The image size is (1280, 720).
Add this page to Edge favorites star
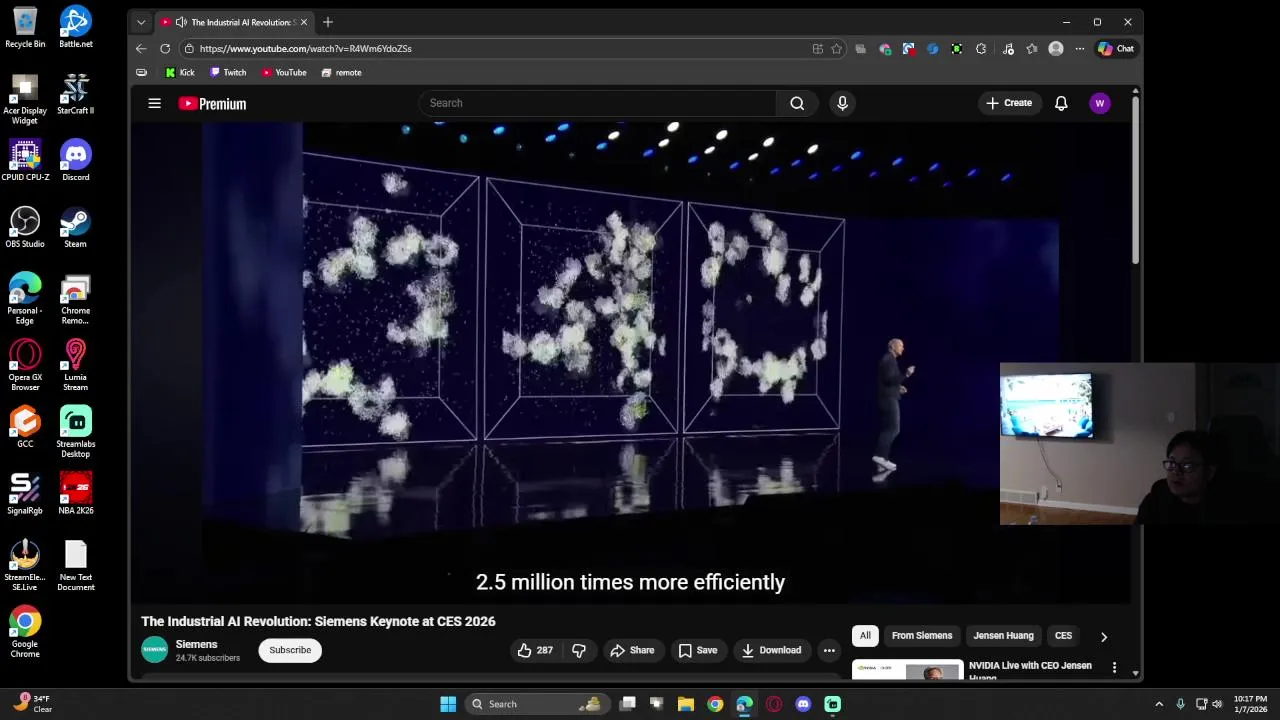(x=836, y=48)
